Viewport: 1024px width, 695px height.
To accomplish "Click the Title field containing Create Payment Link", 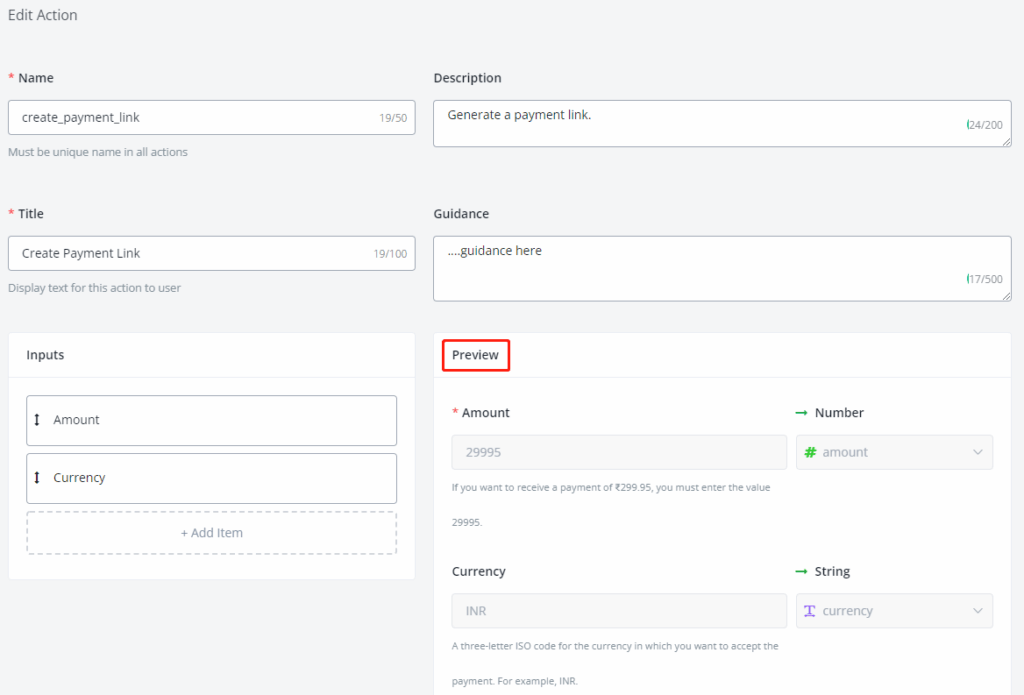I will point(190,253).
